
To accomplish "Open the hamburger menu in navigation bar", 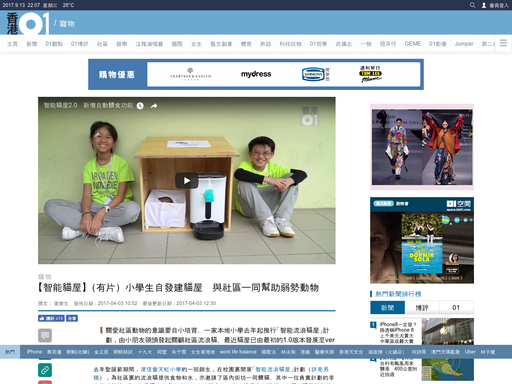I will 503,43.
